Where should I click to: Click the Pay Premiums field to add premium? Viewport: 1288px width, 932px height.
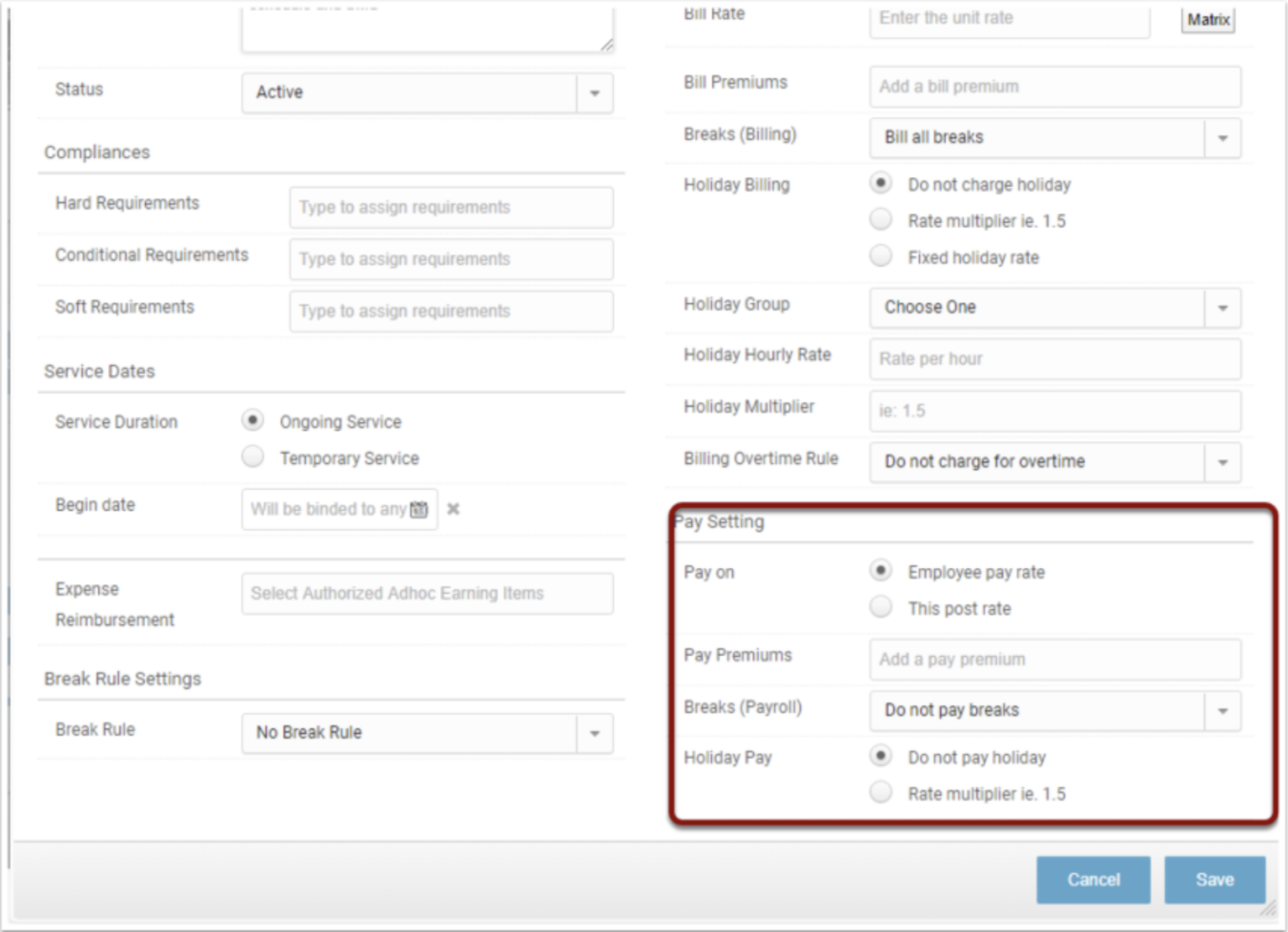(x=1054, y=659)
